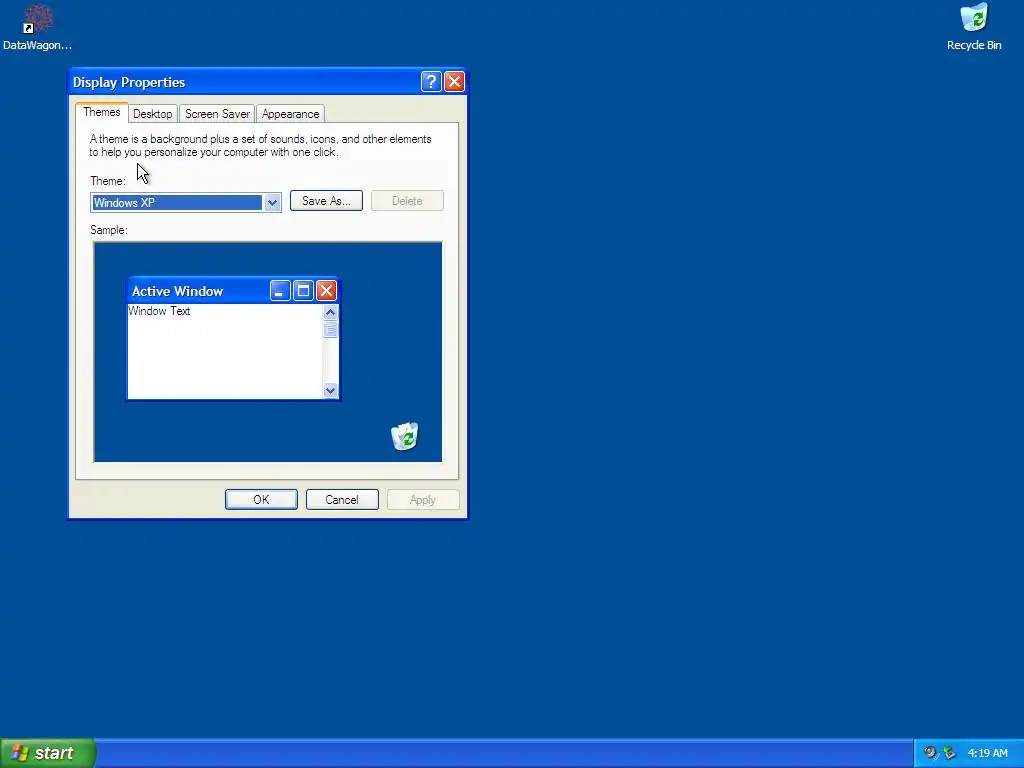
Task: Click the second system tray icon beside the clock
Action: pos(949,753)
